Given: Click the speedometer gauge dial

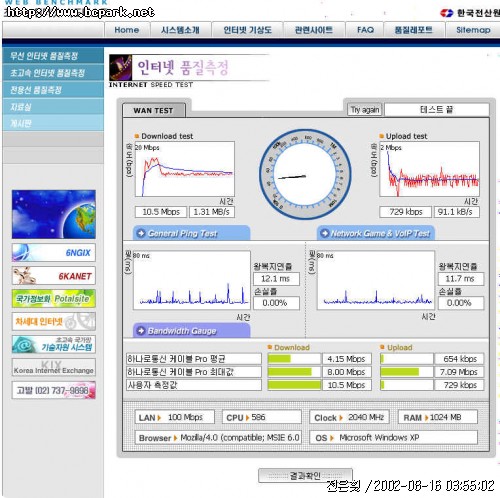Looking at the screenshot, I should point(305,175).
